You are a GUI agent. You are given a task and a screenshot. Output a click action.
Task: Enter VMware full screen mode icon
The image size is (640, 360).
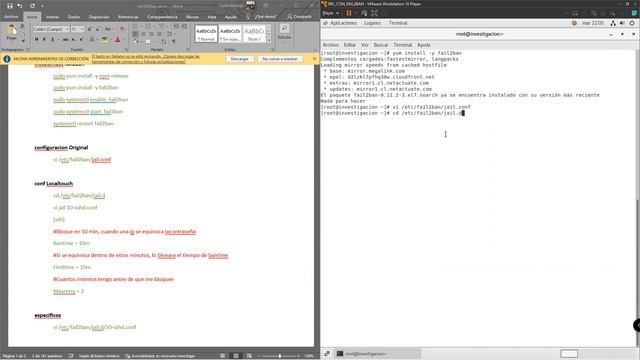(374, 13)
